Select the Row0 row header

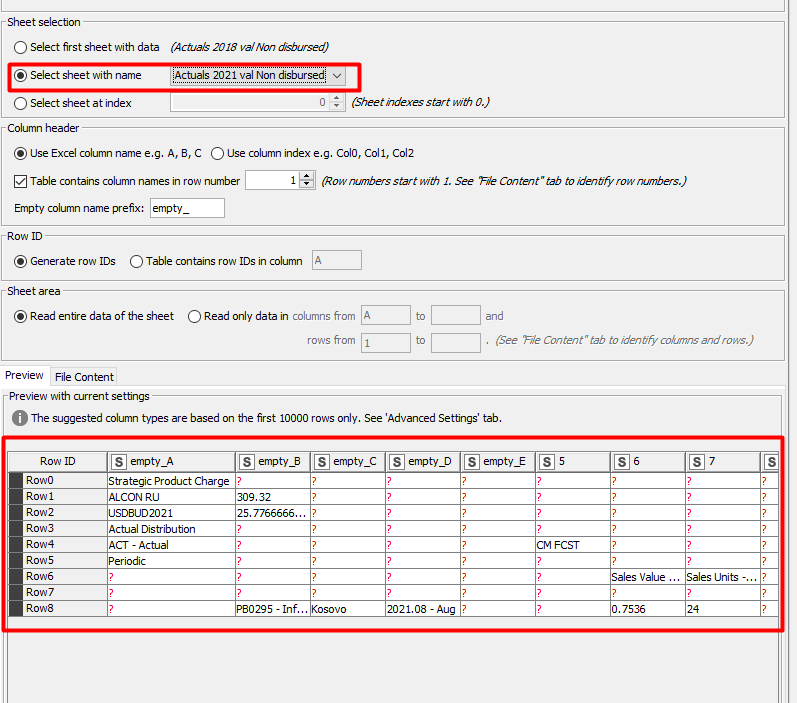(57, 480)
